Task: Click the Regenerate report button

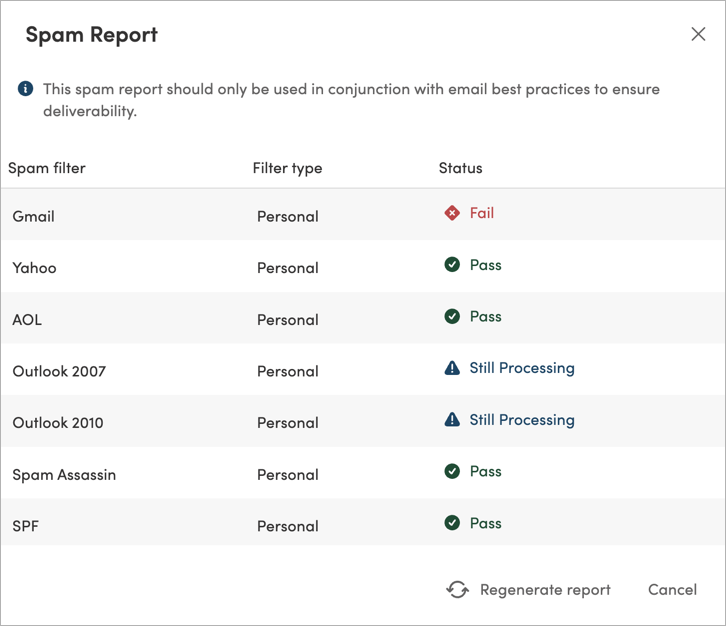Action: pyautogui.click(x=528, y=589)
